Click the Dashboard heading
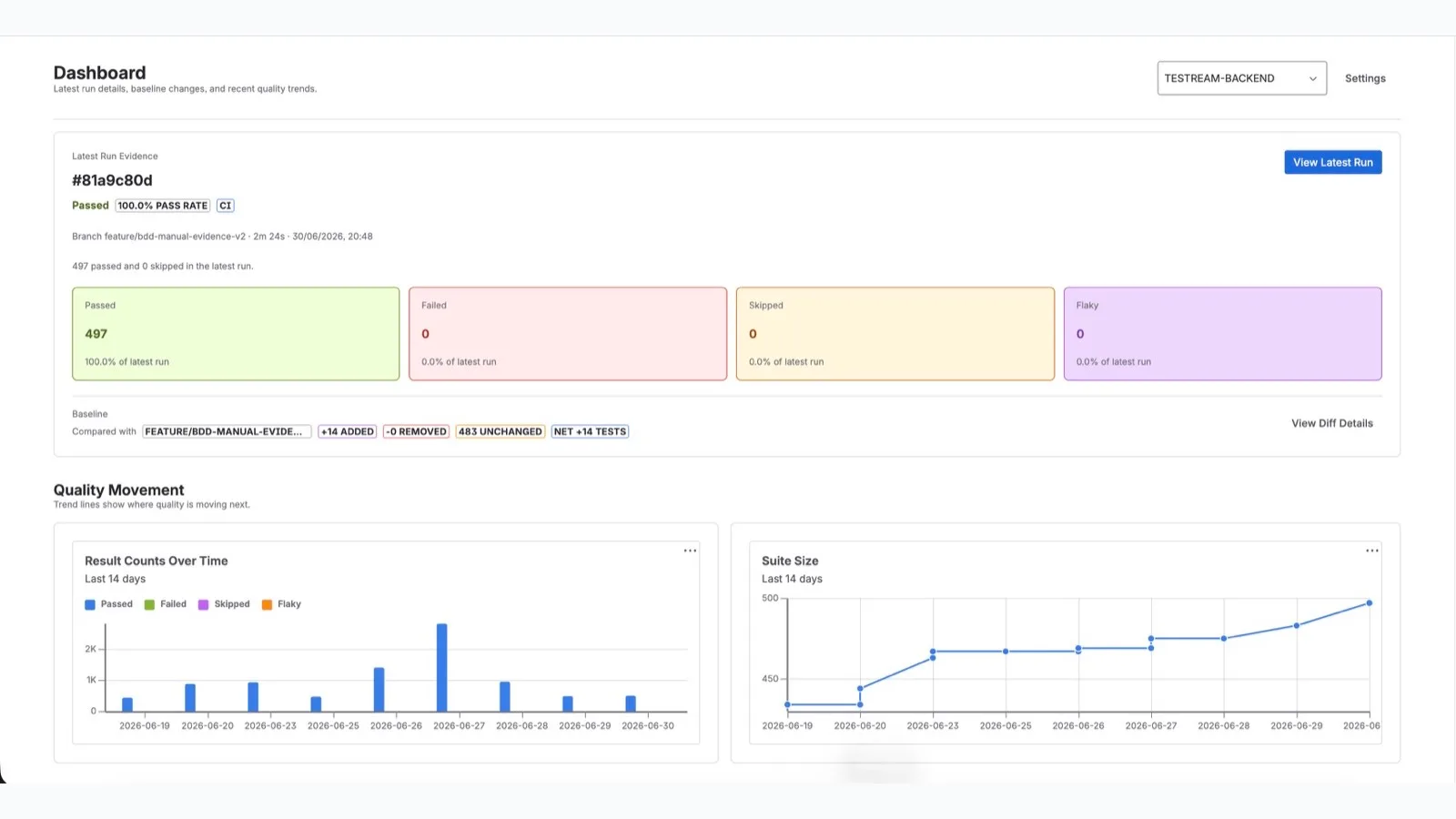The height and width of the screenshot is (819, 1456). [x=99, y=73]
